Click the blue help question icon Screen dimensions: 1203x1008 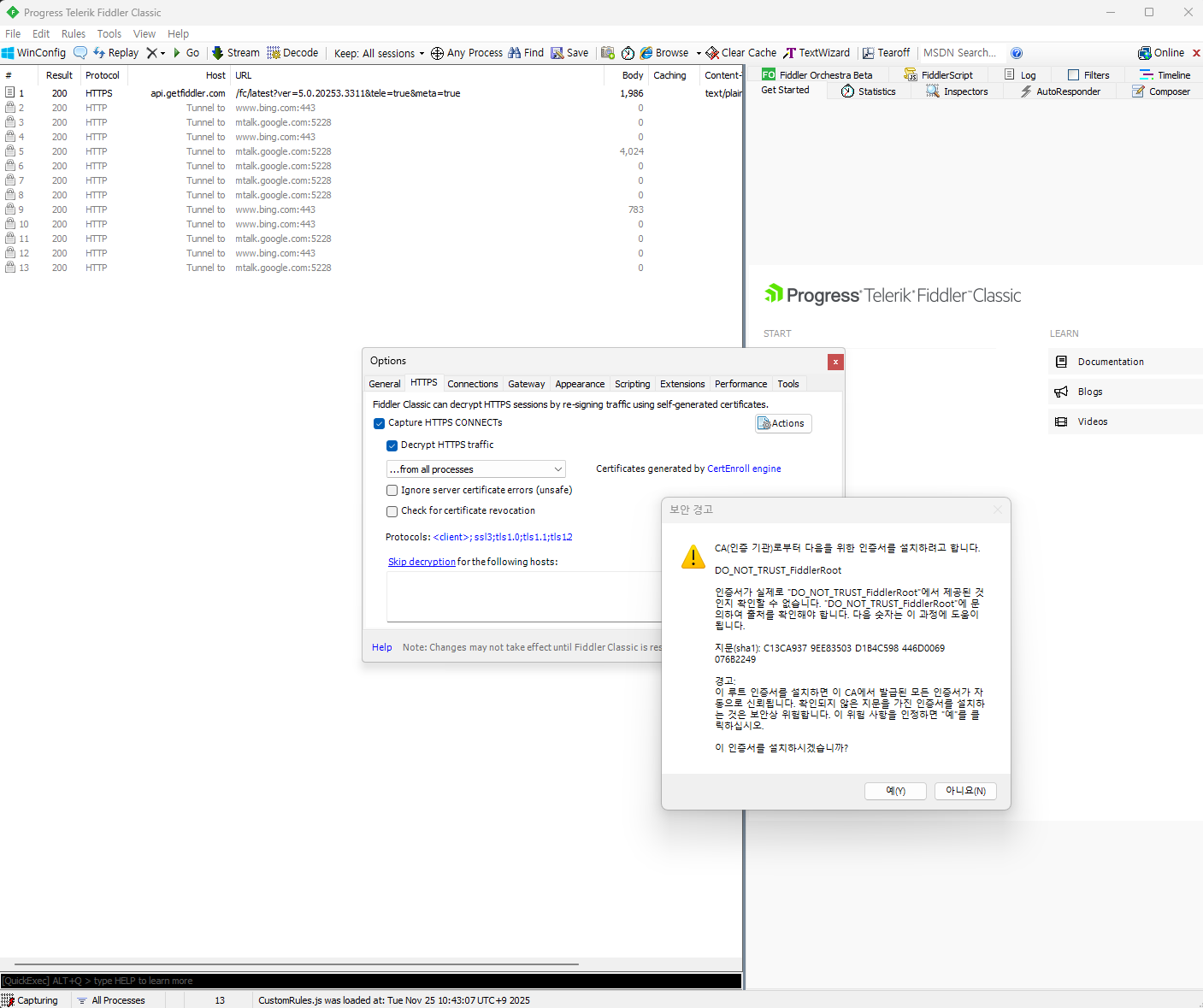coord(1017,53)
